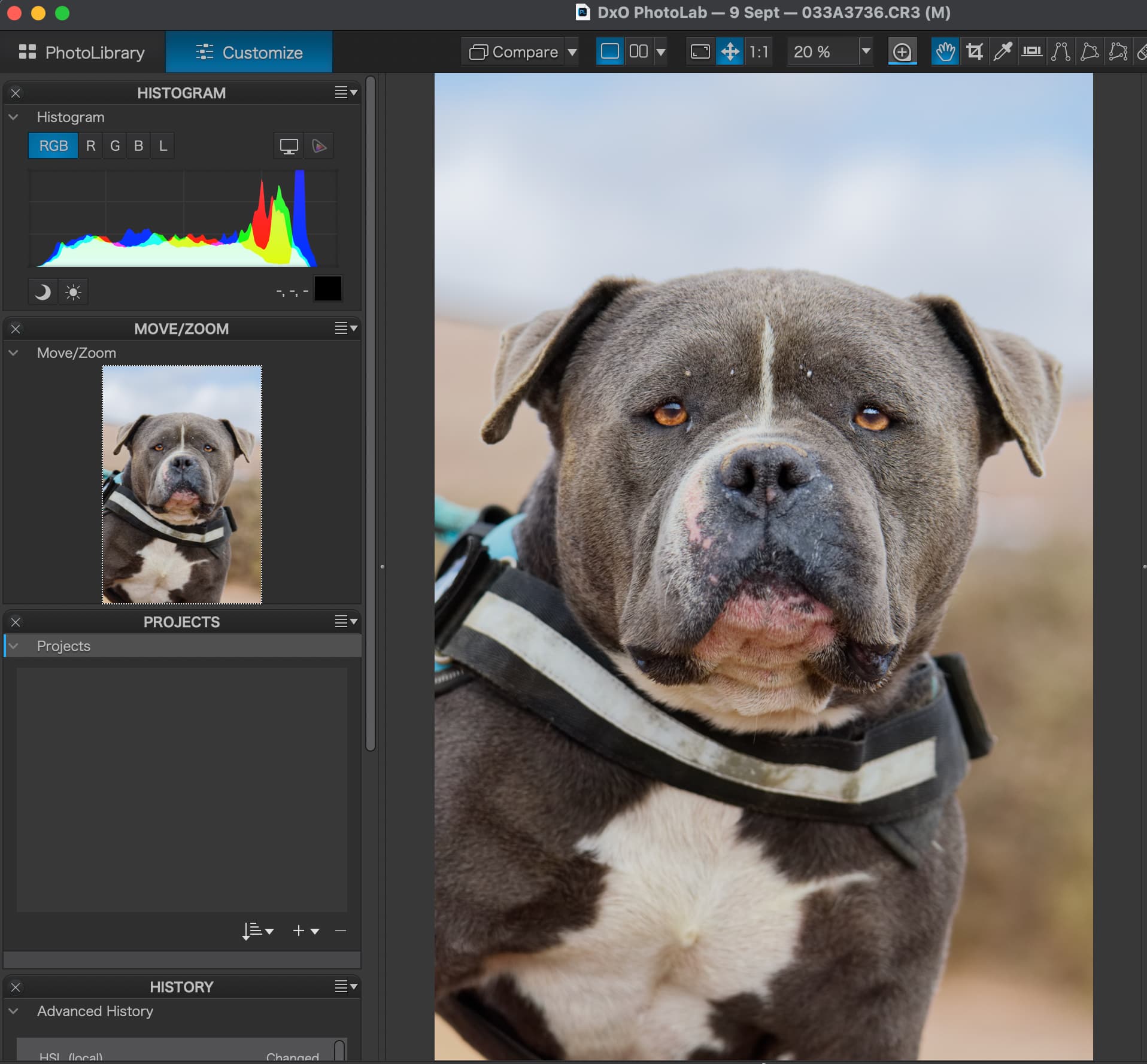Viewport: 1147px width, 1064px height.
Task: Click the Move/Zoom navigator thumbnail
Action: 182,484
